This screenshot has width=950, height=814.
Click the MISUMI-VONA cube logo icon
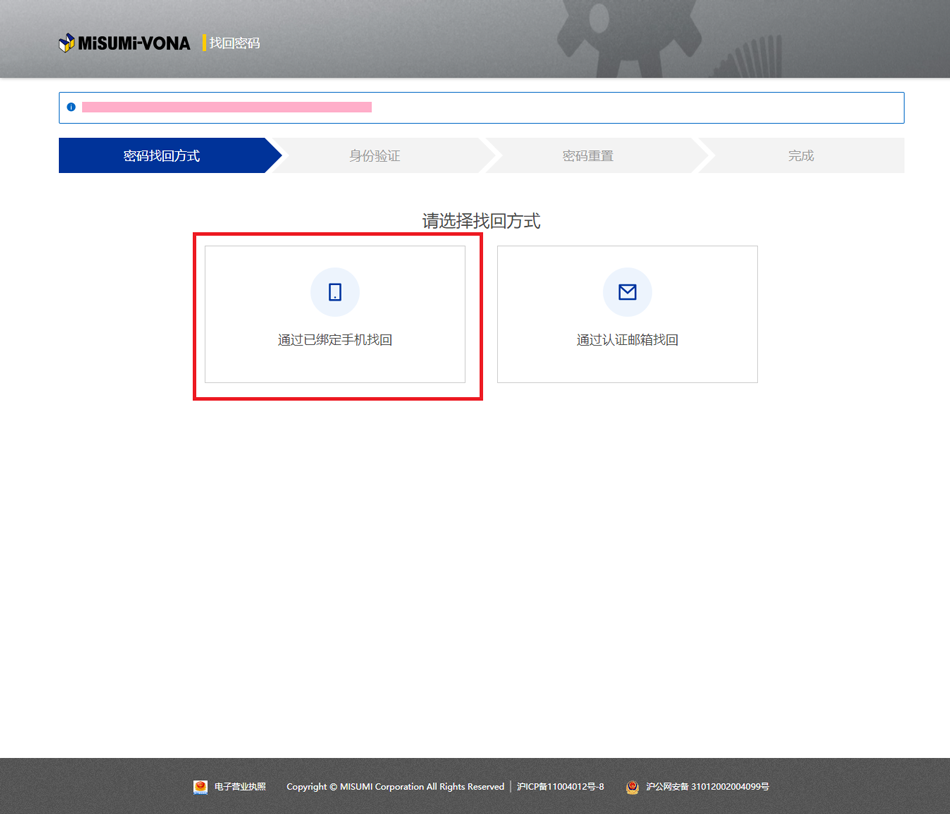tap(67, 43)
